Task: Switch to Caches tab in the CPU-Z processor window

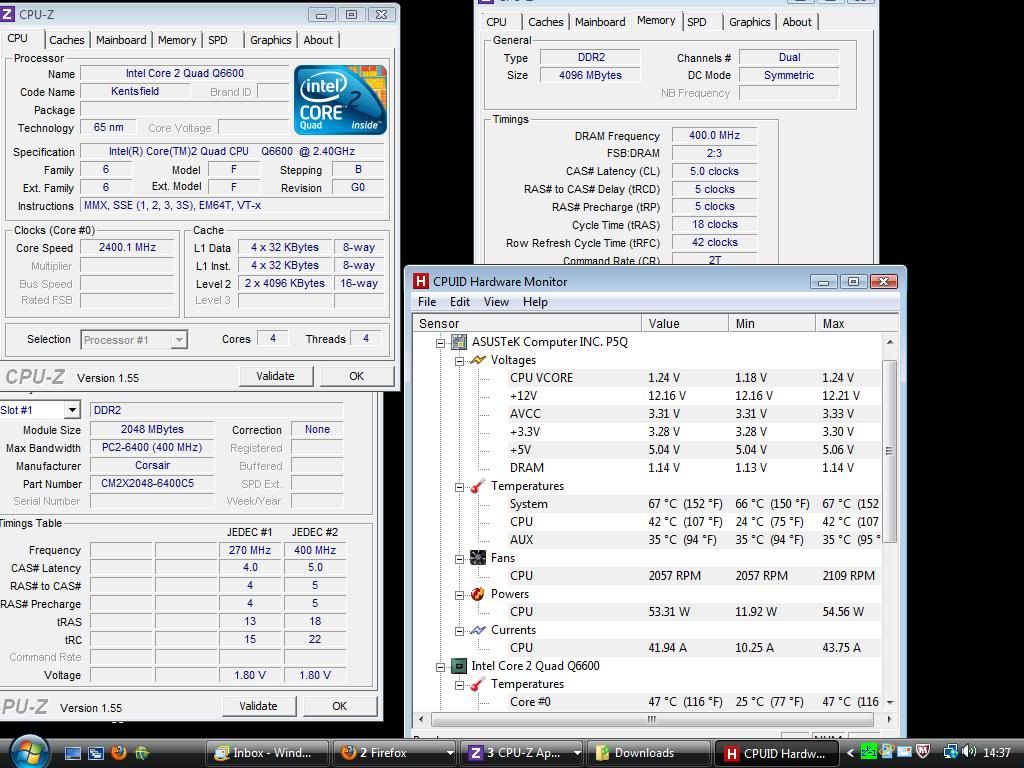Action: [x=67, y=40]
